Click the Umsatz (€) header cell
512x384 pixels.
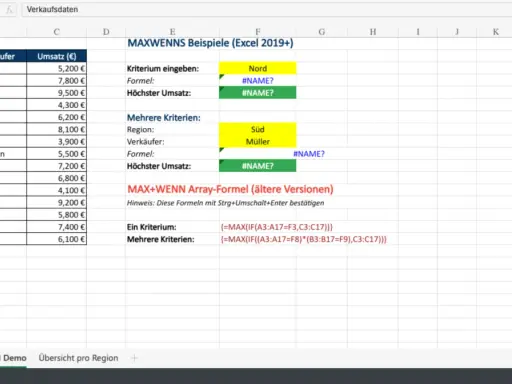point(57,56)
